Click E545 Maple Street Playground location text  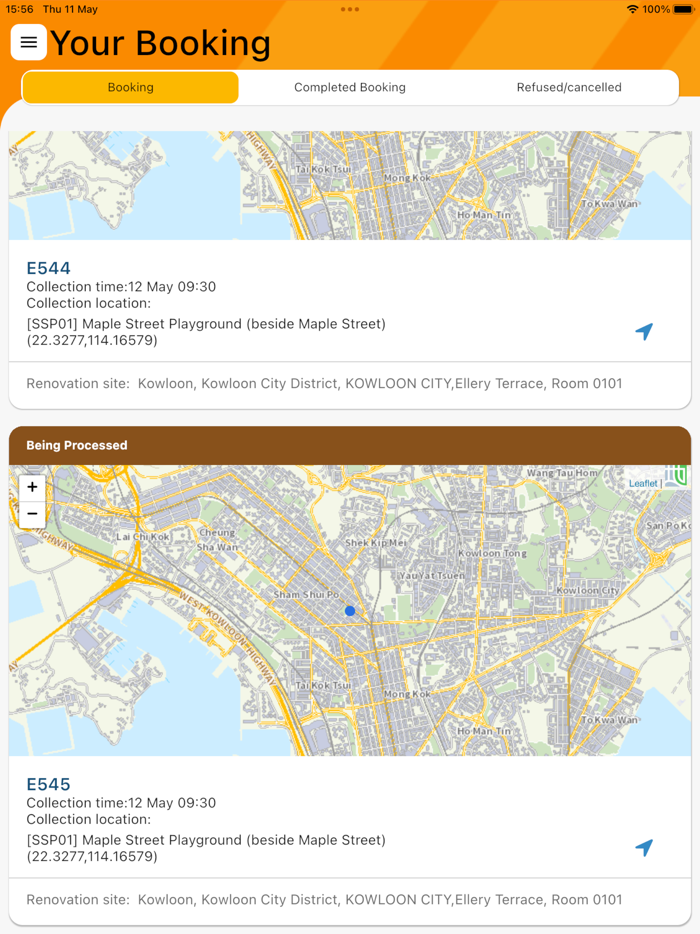[x=206, y=840]
